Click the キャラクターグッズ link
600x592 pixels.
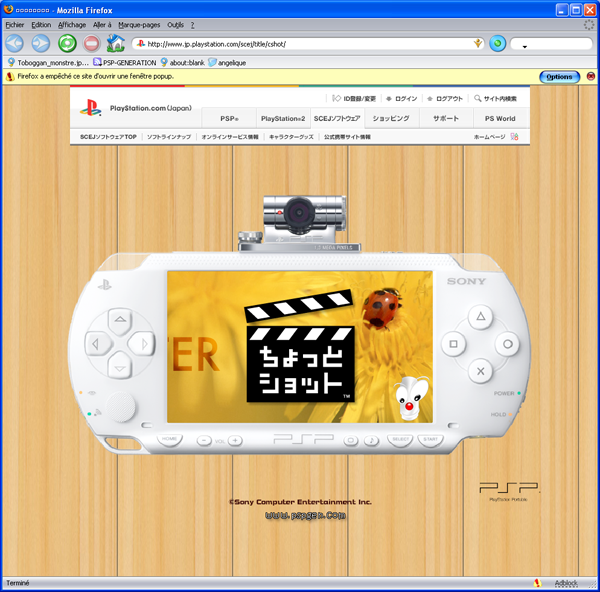(x=291, y=137)
